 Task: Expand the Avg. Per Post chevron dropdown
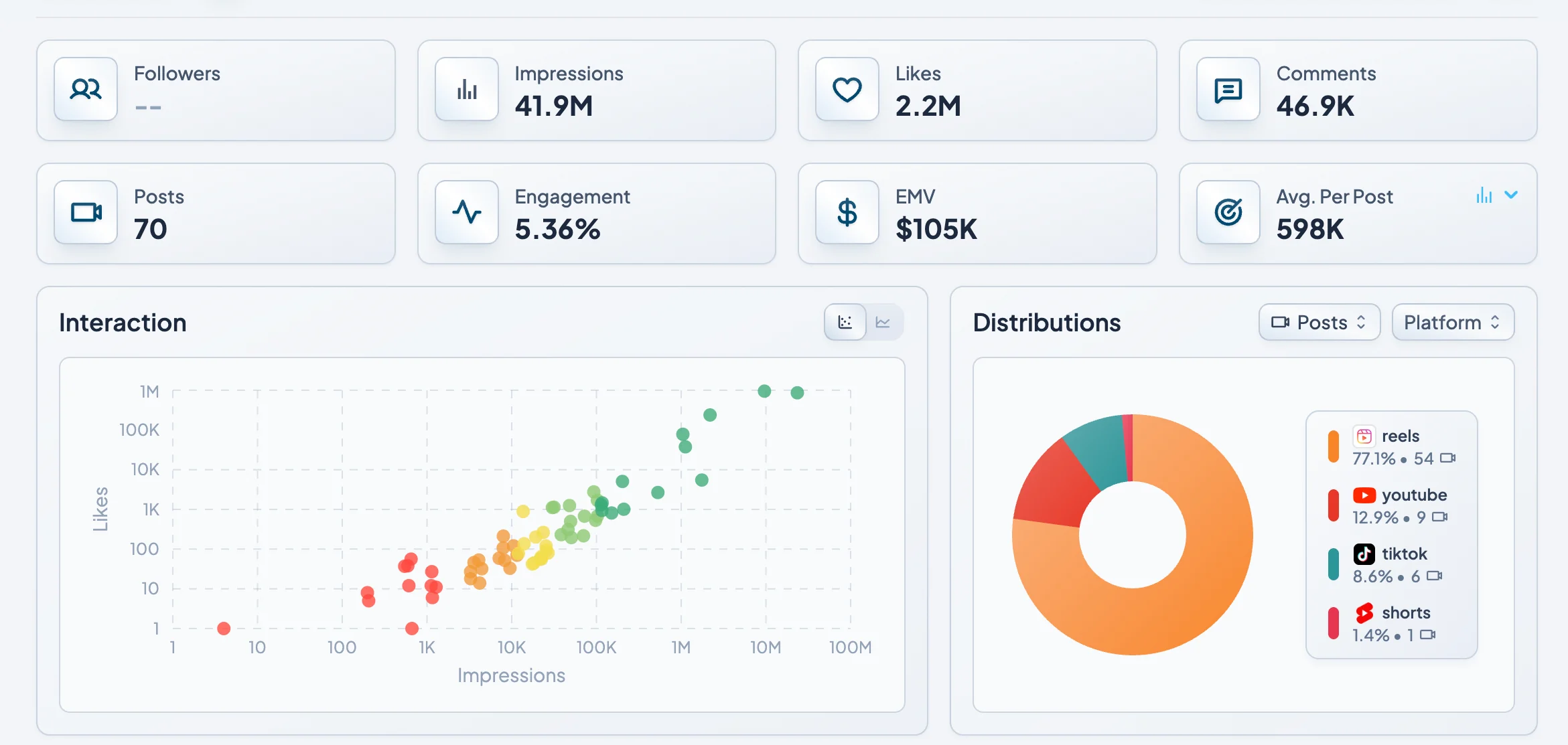coord(1511,195)
